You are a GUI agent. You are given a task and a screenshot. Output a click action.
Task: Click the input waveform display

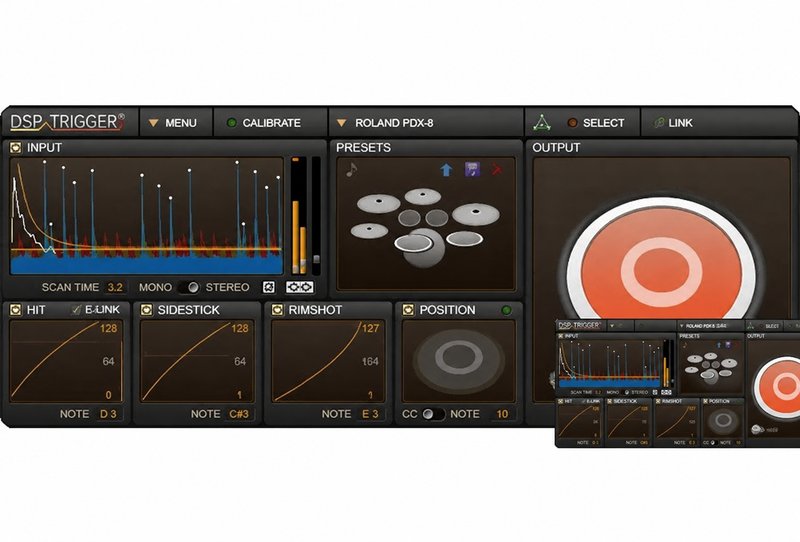pos(146,216)
